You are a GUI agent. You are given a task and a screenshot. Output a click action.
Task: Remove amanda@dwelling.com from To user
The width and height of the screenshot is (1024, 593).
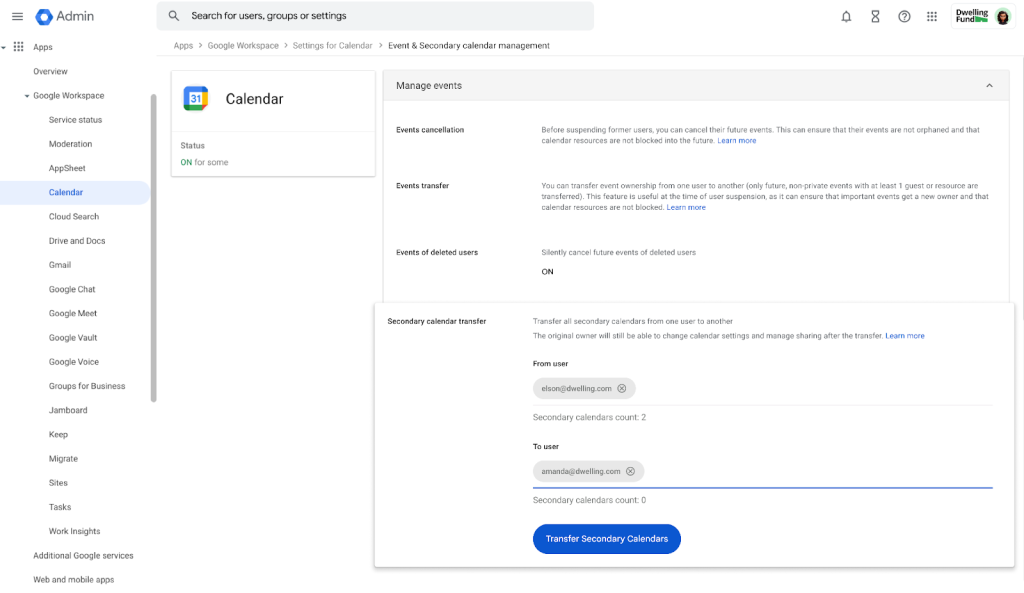coord(630,471)
